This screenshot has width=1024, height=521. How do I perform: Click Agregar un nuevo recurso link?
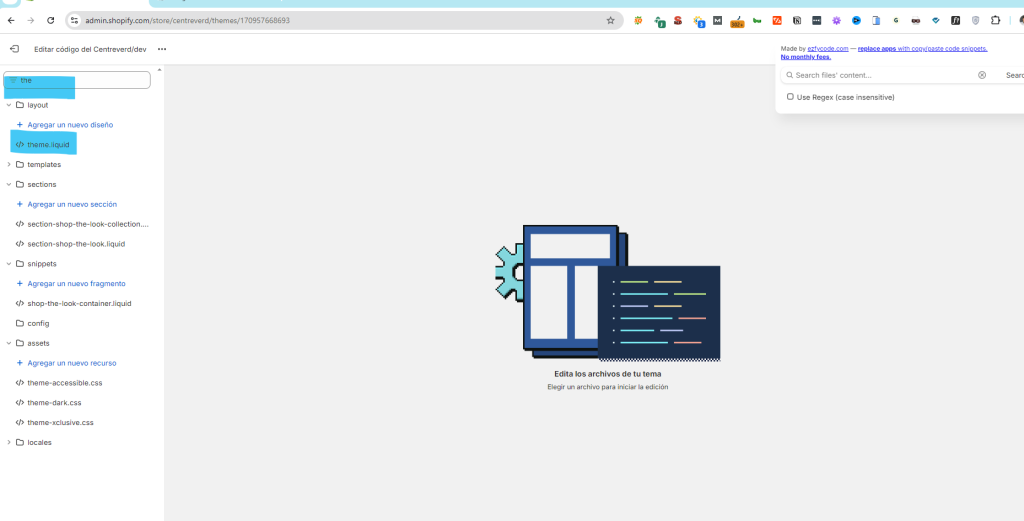coord(71,363)
